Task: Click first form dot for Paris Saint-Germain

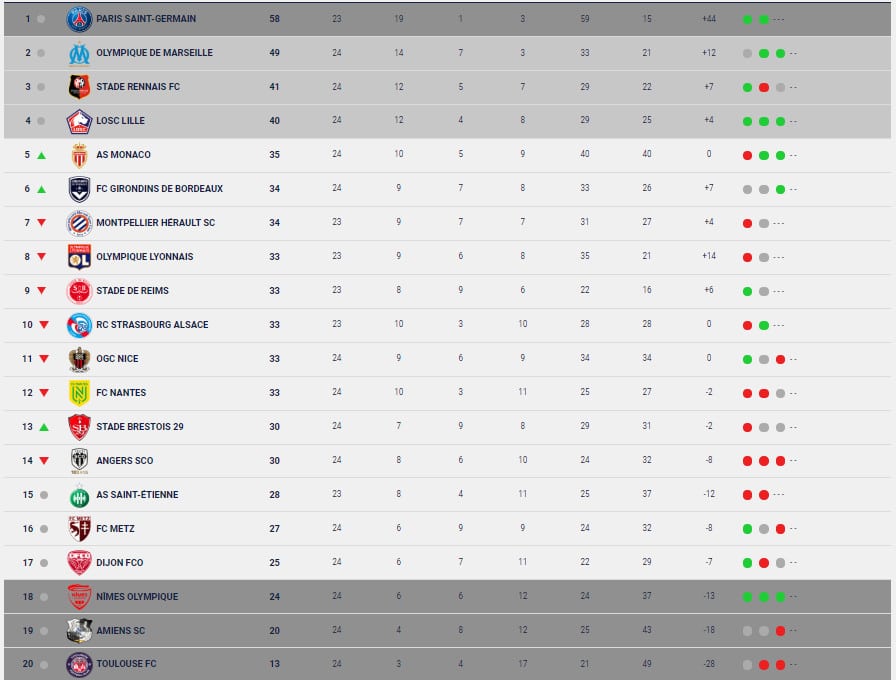Action: click(747, 19)
